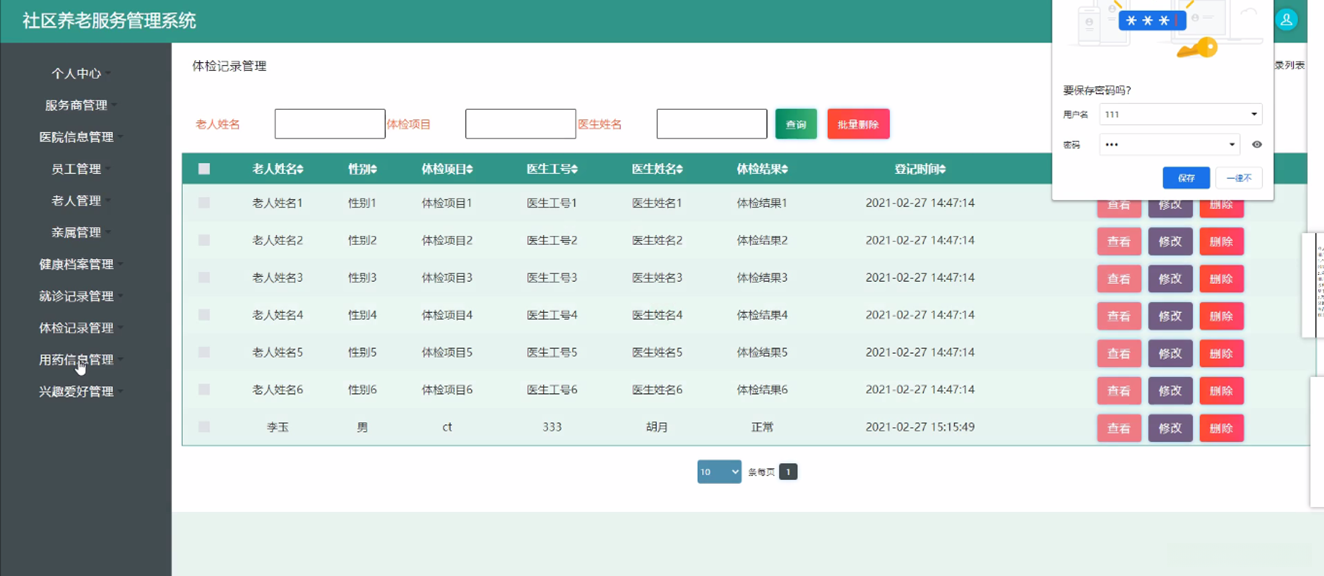1324x576 pixels.
Task: Click 查看 for the 老人姓名3 row
Action: (x=1119, y=279)
